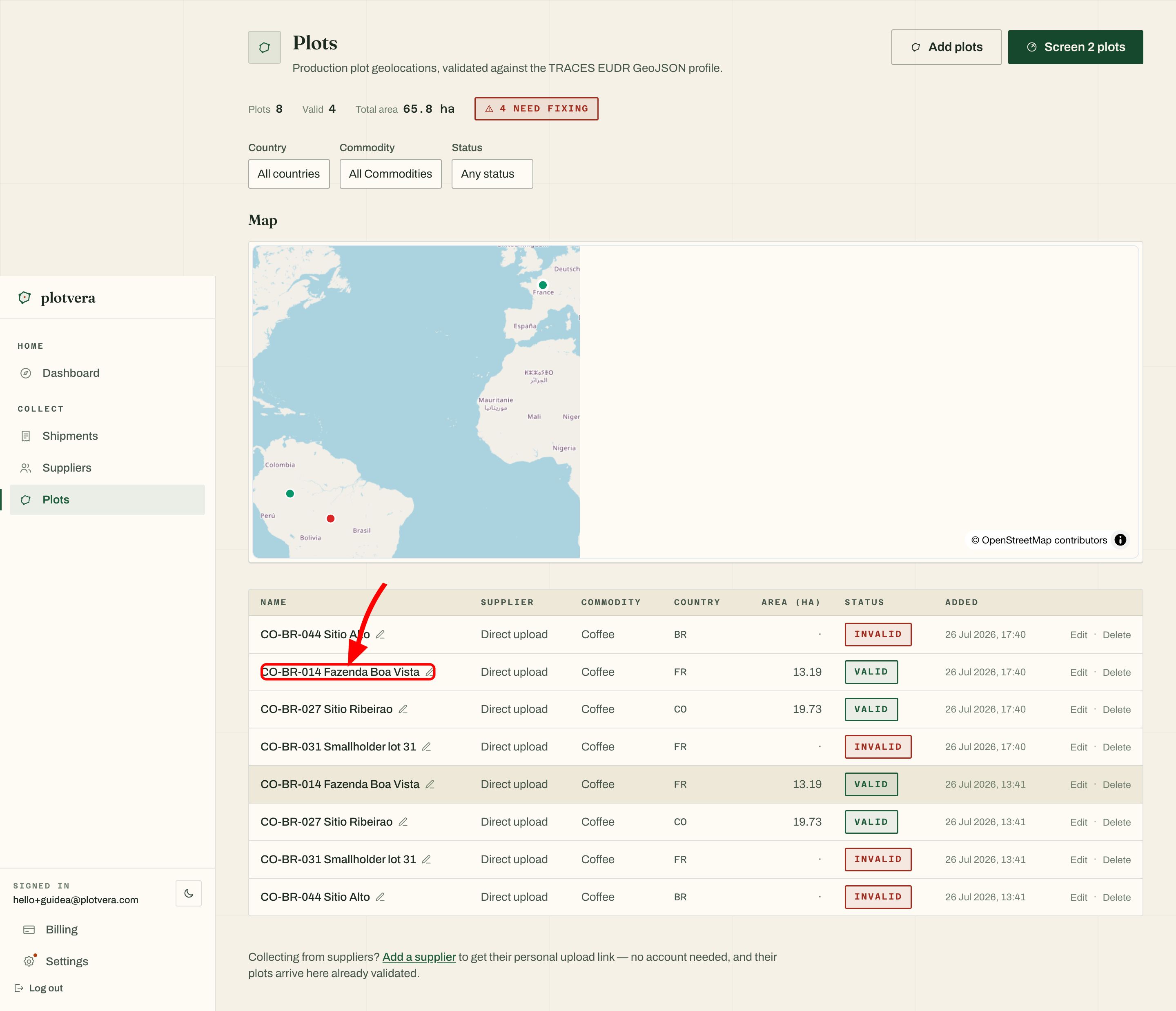The height and width of the screenshot is (1011, 1176).
Task: Click pencil icon for CO-BR-031 Smallholder lot 31 added 17:40
Action: coord(426,746)
